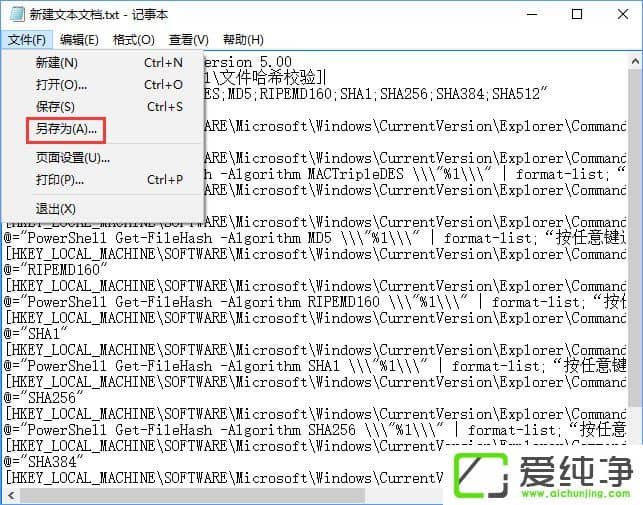Close the Notepad window

click(622, 14)
